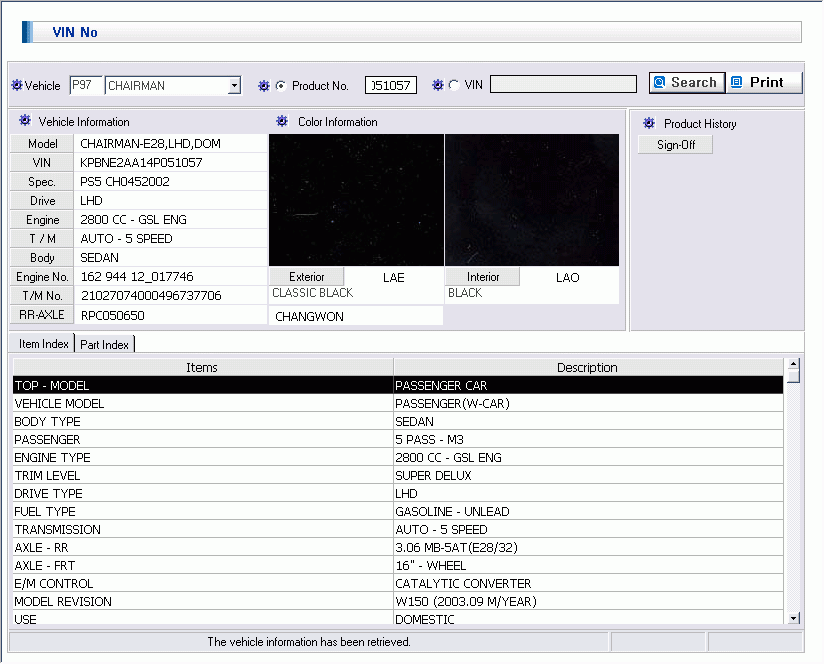Viewport: 824px width, 664px height.
Task: Click the LAE exterior color code
Action: [x=394, y=277]
